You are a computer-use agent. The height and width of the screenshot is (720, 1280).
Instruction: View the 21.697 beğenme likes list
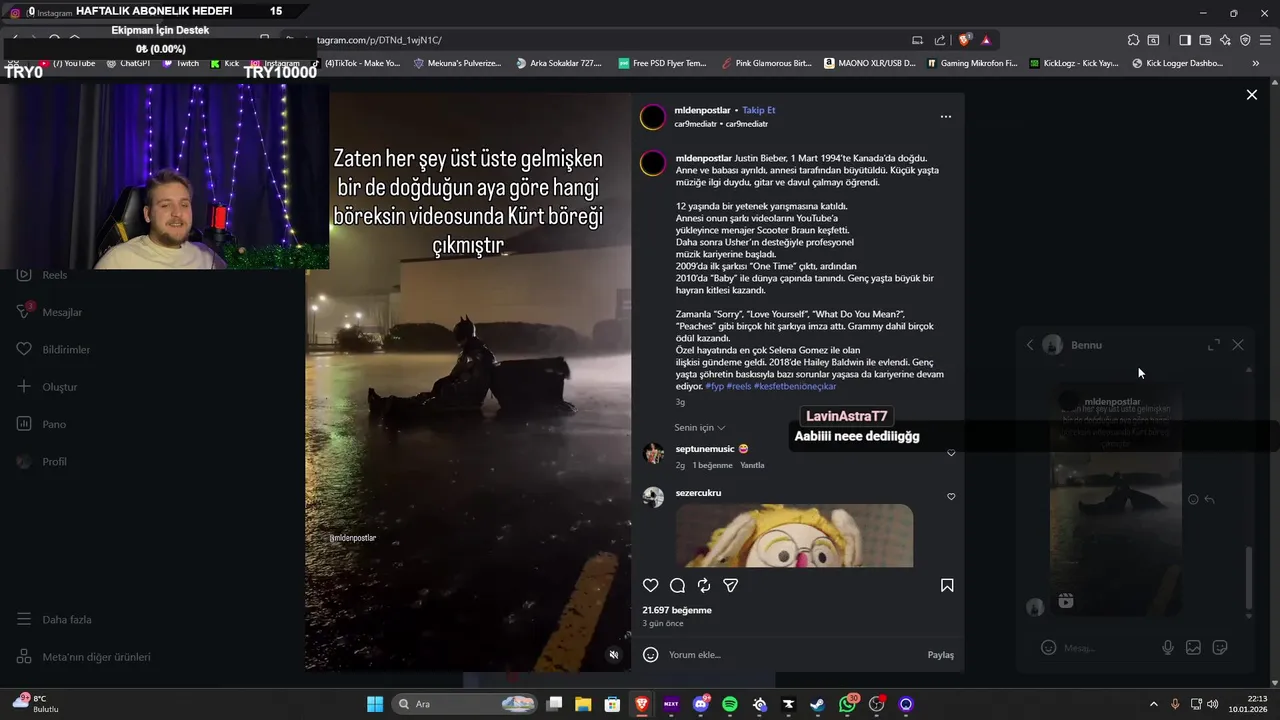pyautogui.click(x=677, y=610)
